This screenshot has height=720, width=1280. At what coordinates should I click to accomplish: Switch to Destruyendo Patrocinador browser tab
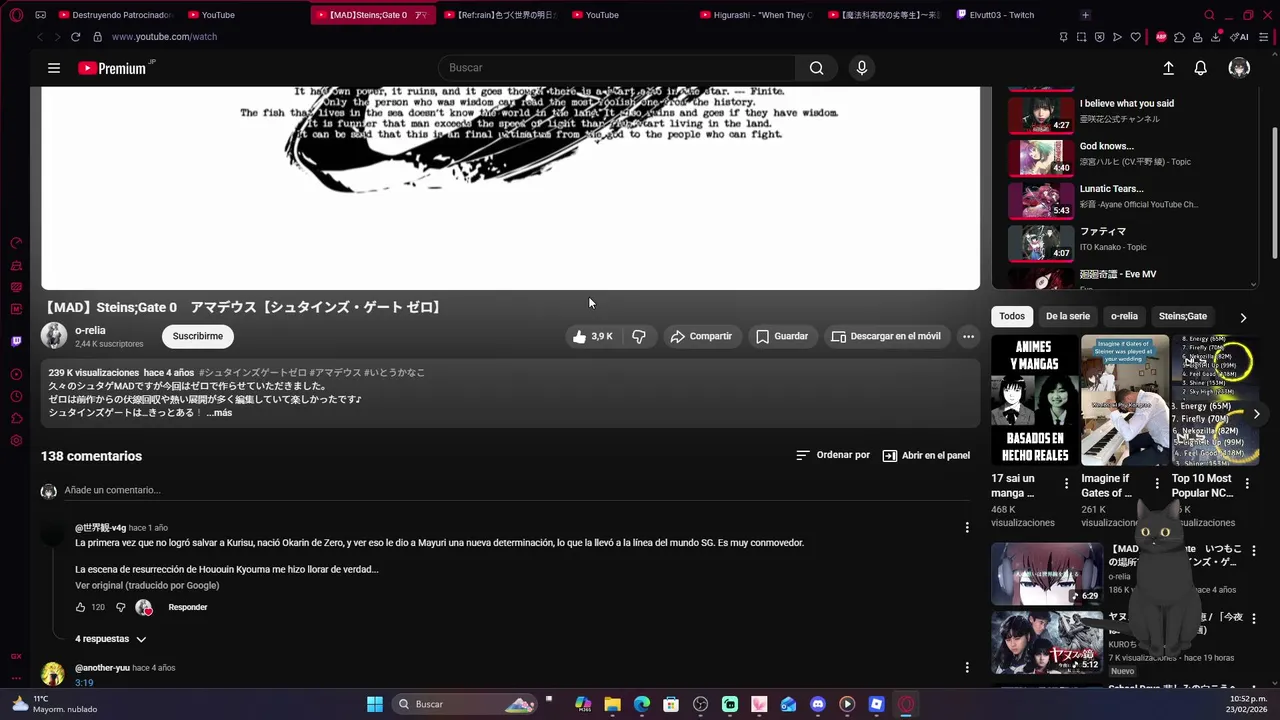coord(116,15)
